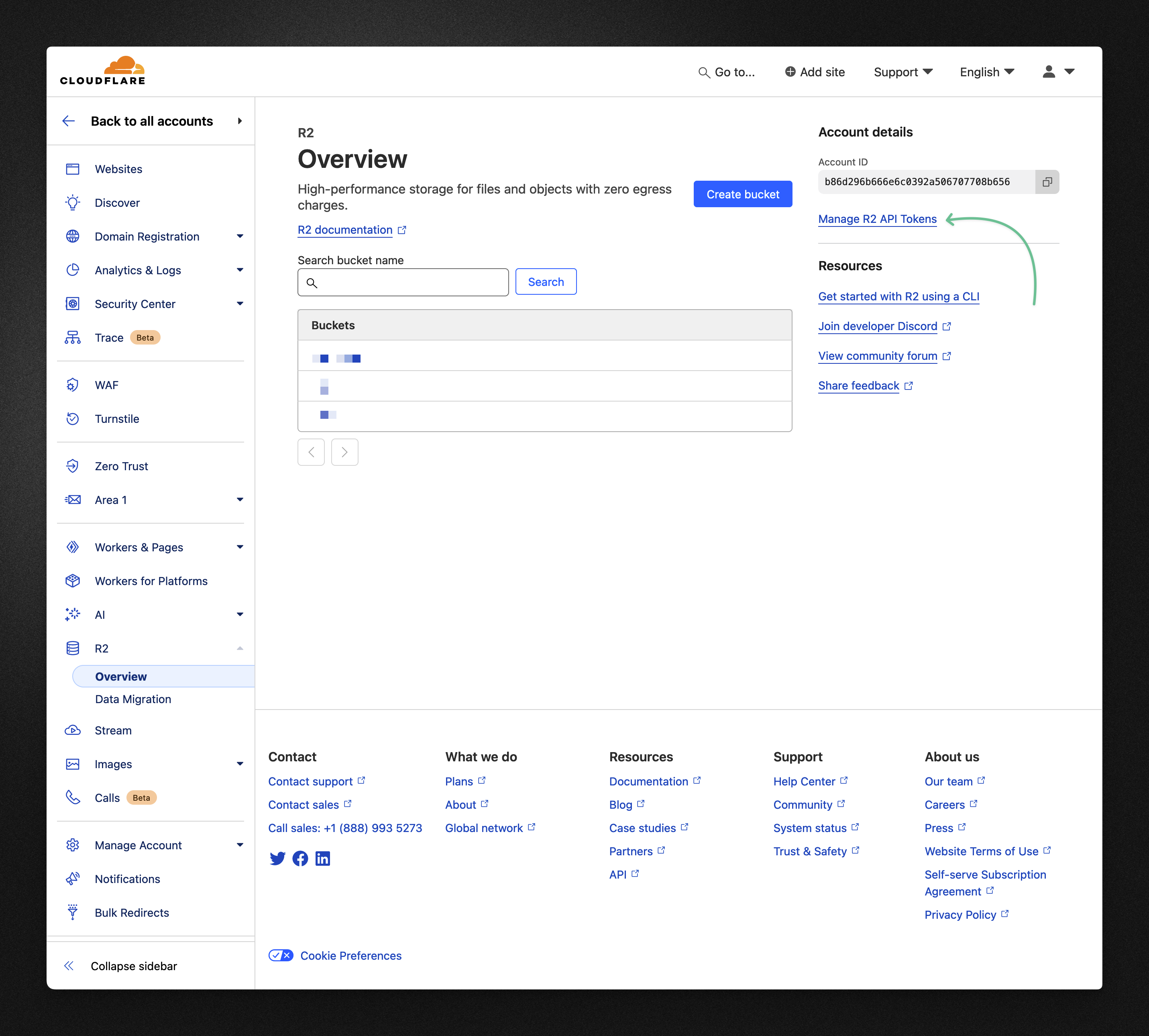The height and width of the screenshot is (1036, 1149).
Task: Open the English language dropdown
Action: coord(987,72)
